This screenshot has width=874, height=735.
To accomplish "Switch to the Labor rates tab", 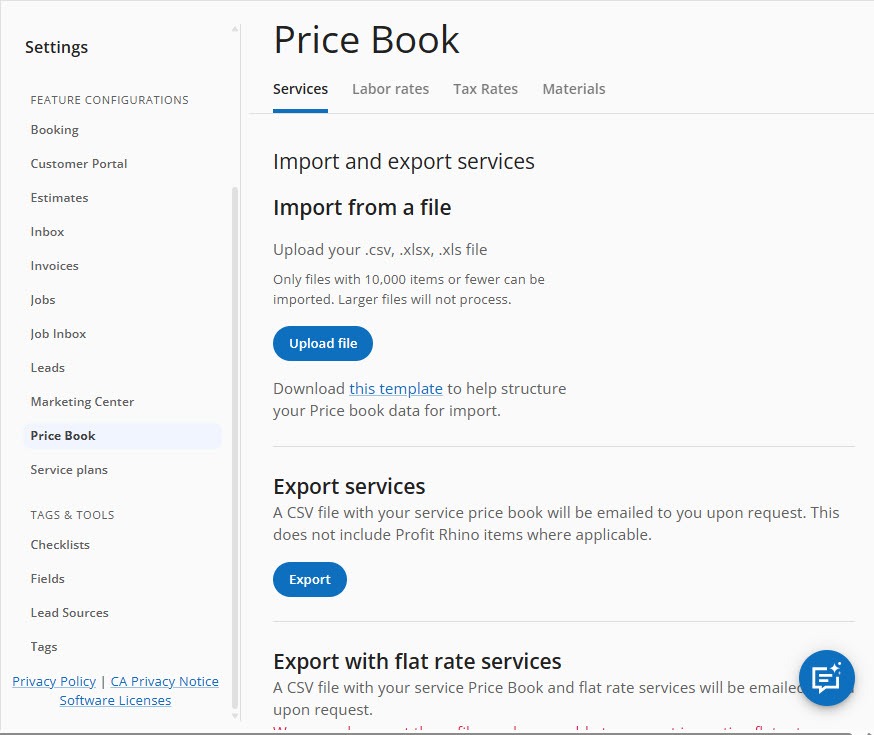I will [390, 89].
